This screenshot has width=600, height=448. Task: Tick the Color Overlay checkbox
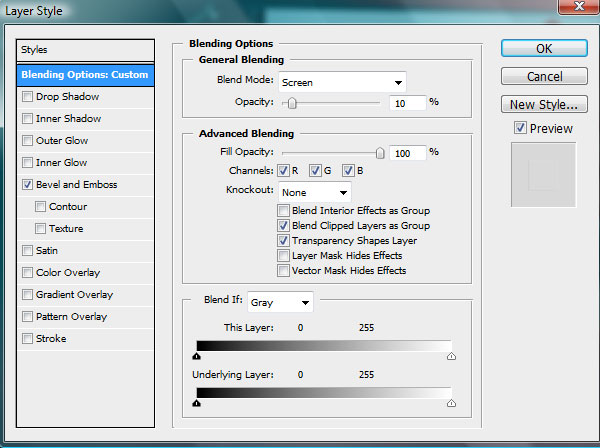(x=27, y=272)
